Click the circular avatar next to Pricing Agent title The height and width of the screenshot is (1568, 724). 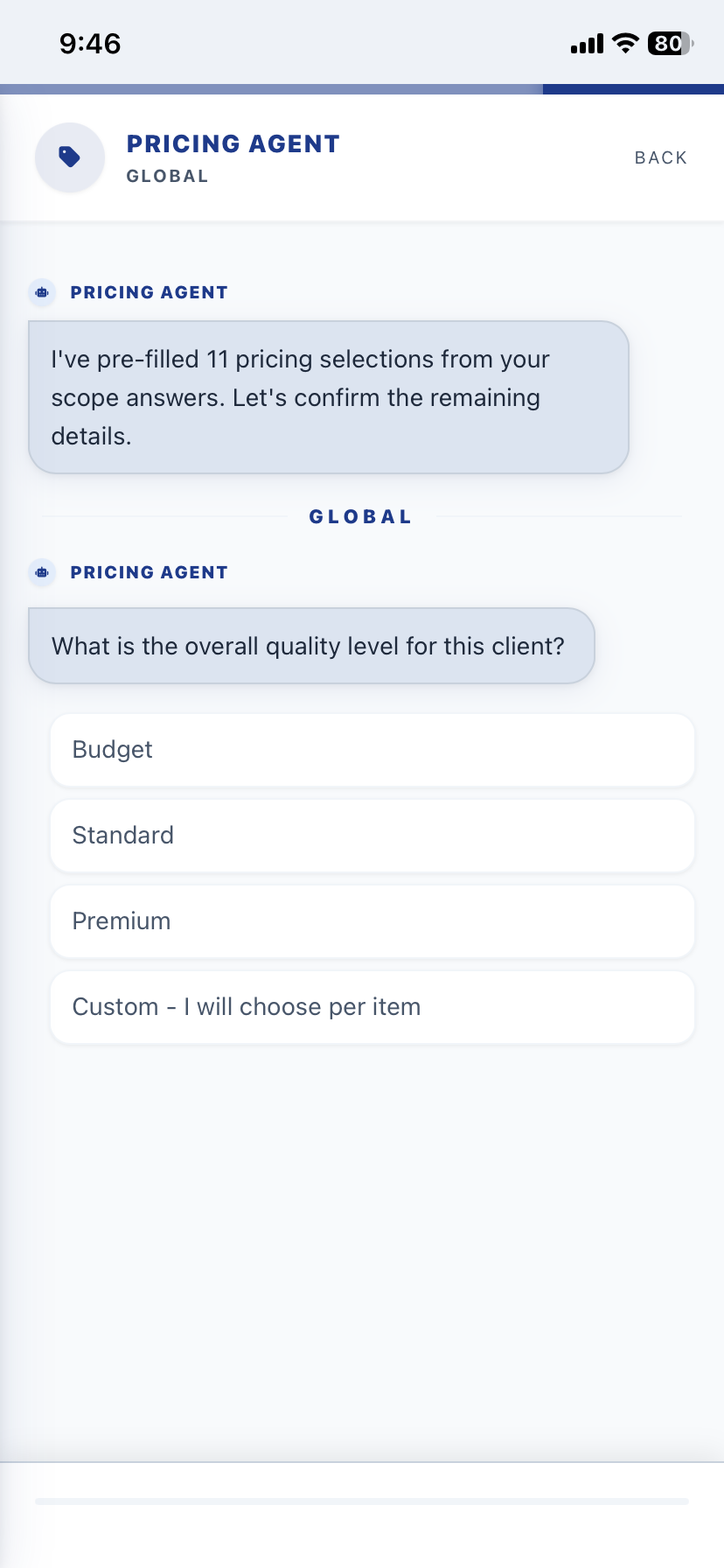tap(69, 157)
